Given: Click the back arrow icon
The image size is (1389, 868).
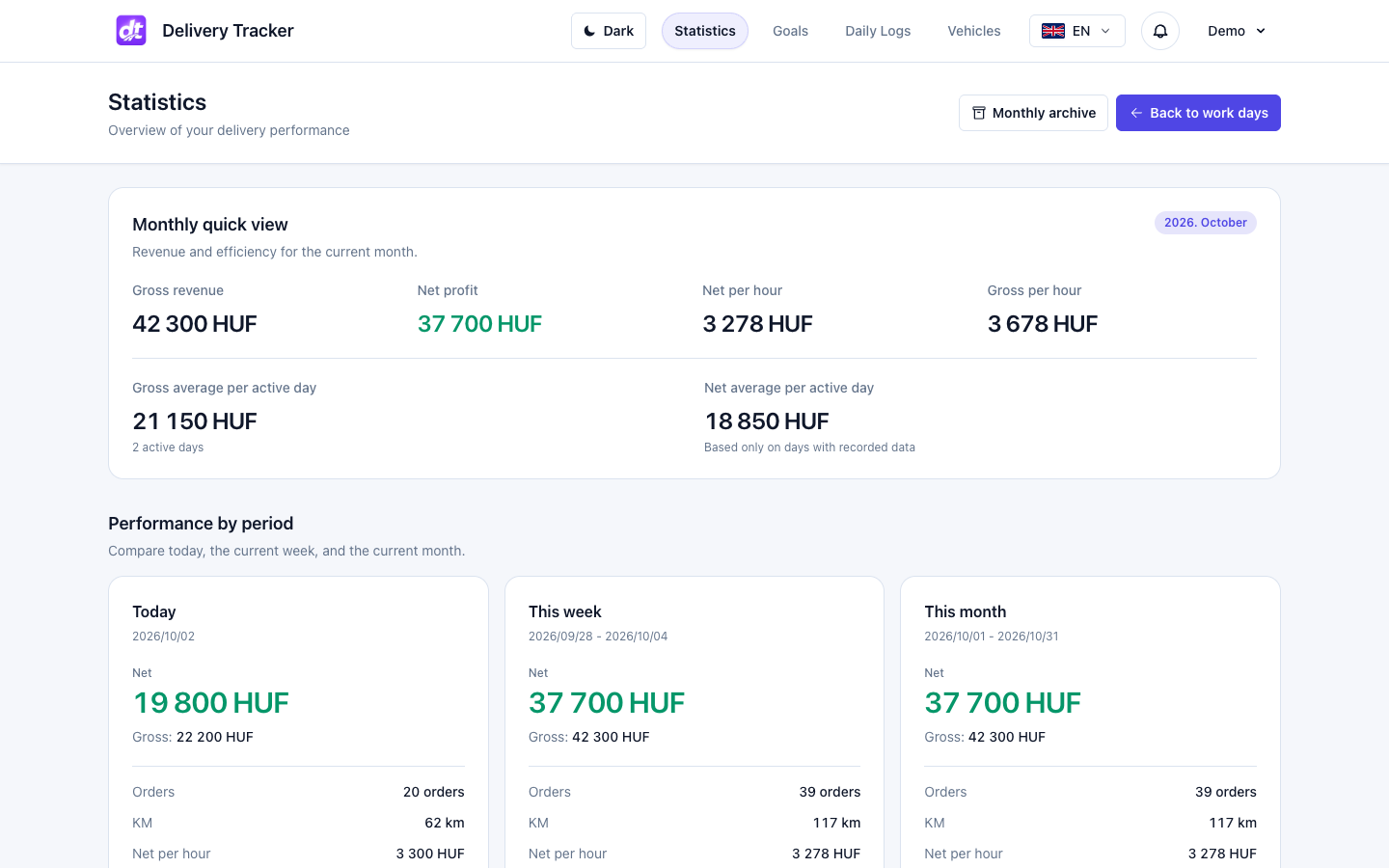Looking at the screenshot, I should point(1136,113).
